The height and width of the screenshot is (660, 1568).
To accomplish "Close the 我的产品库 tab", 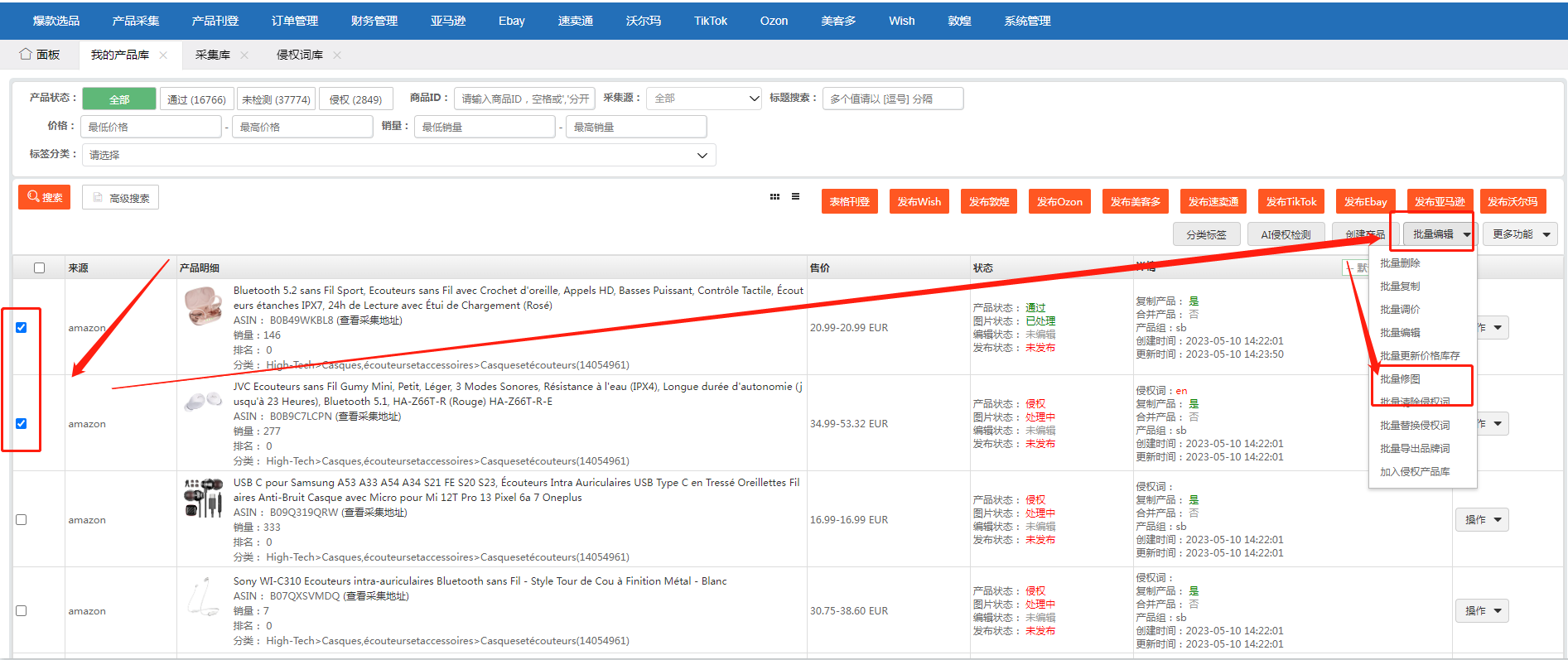I will (163, 55).
